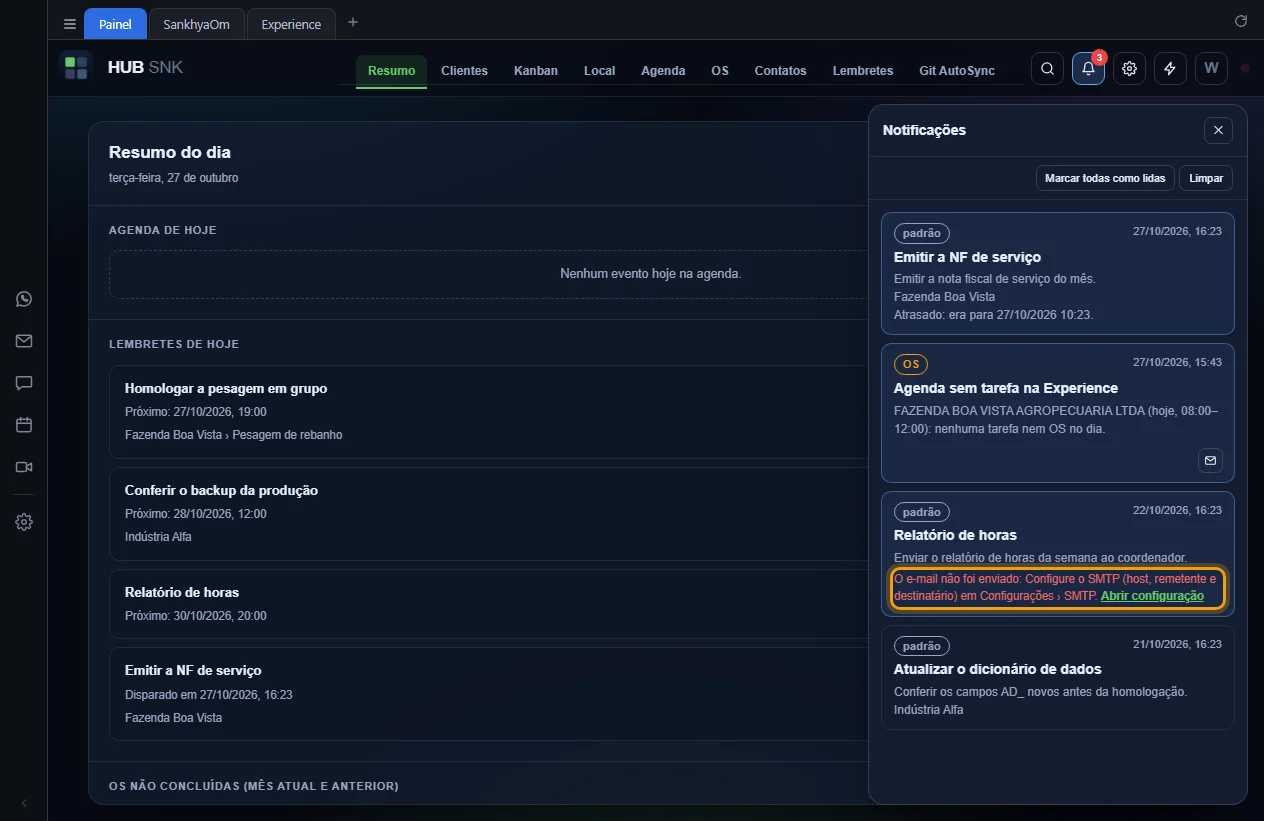1264x821 pixels.
Task: Open the Git AutoSync tab
Action: pos(957,71)
